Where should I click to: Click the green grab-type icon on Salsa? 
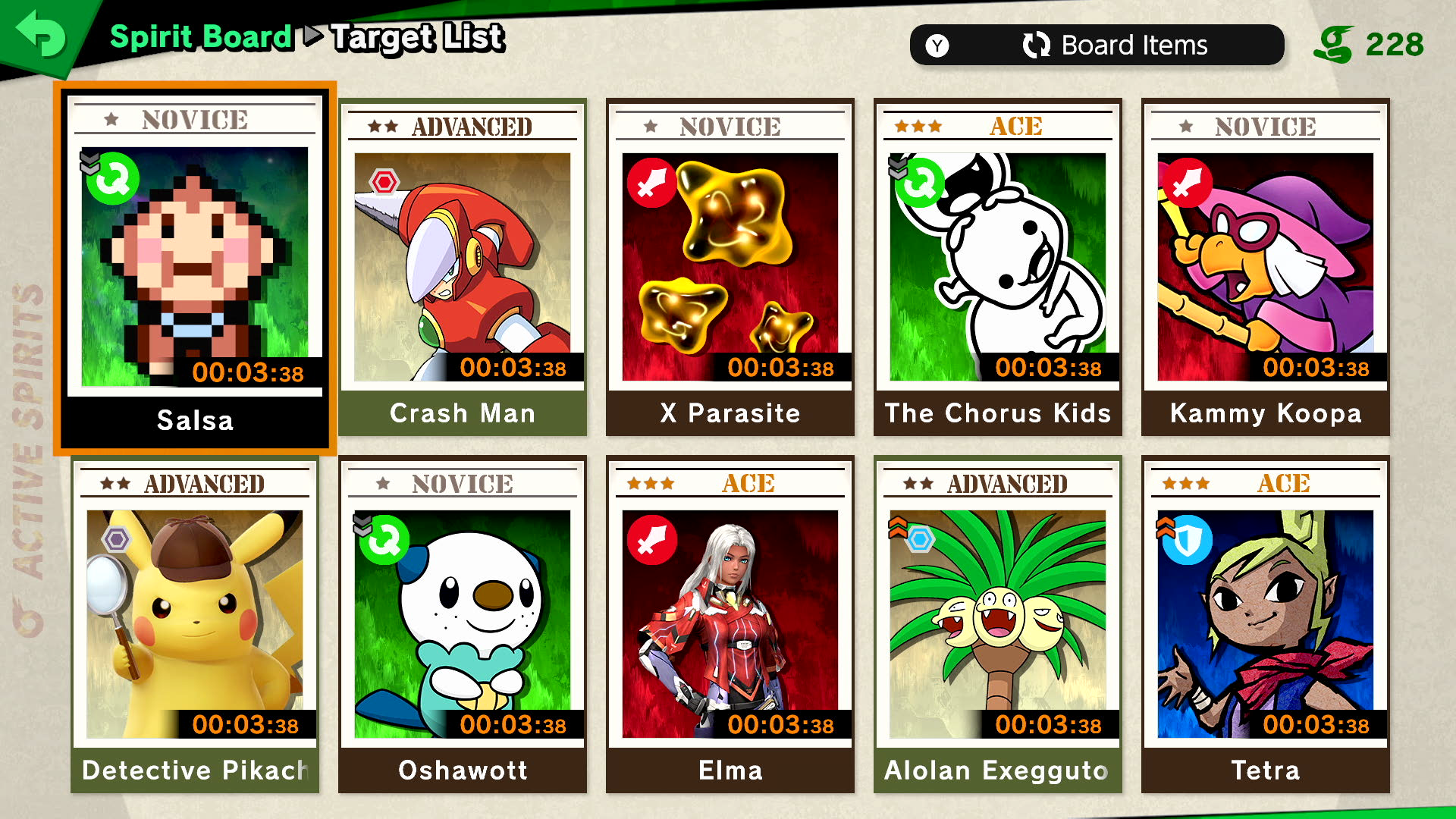(111, 178)
